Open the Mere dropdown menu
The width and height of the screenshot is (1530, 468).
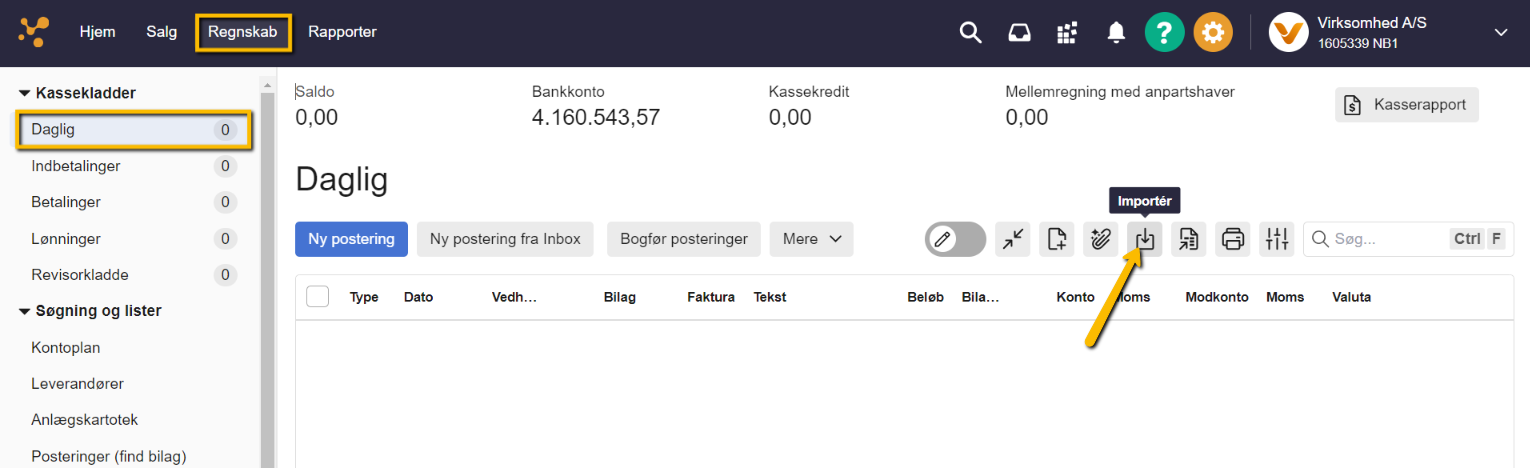click(x=811, y=239)
